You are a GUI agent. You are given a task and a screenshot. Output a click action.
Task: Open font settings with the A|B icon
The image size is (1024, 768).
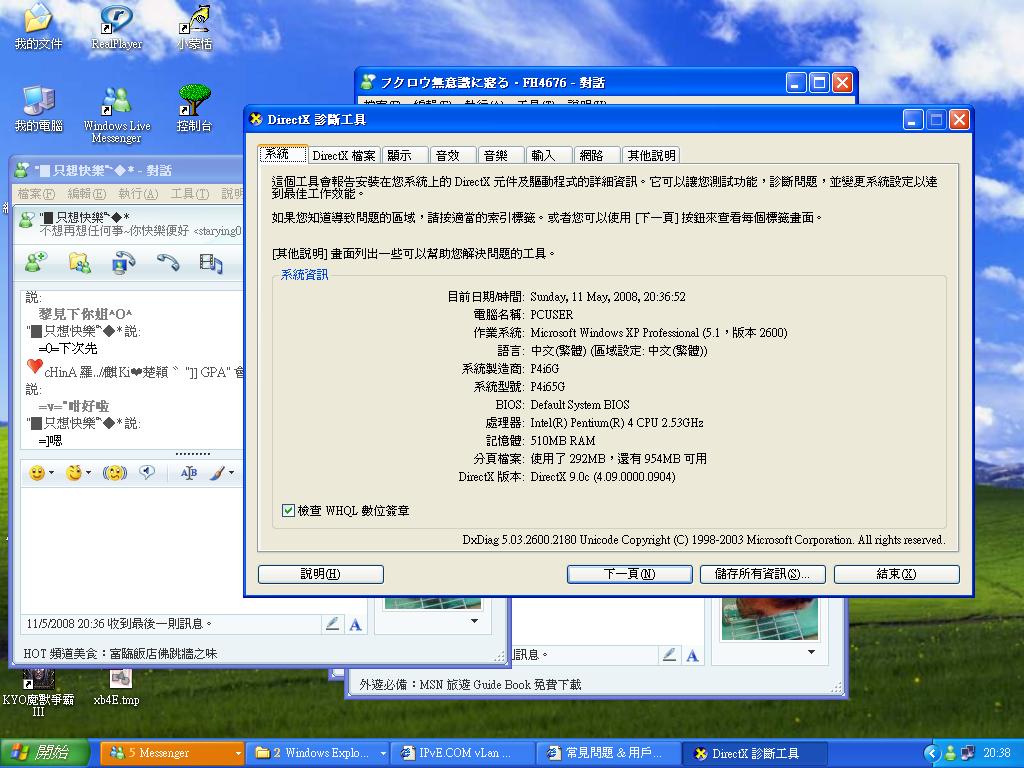(188, 473)
